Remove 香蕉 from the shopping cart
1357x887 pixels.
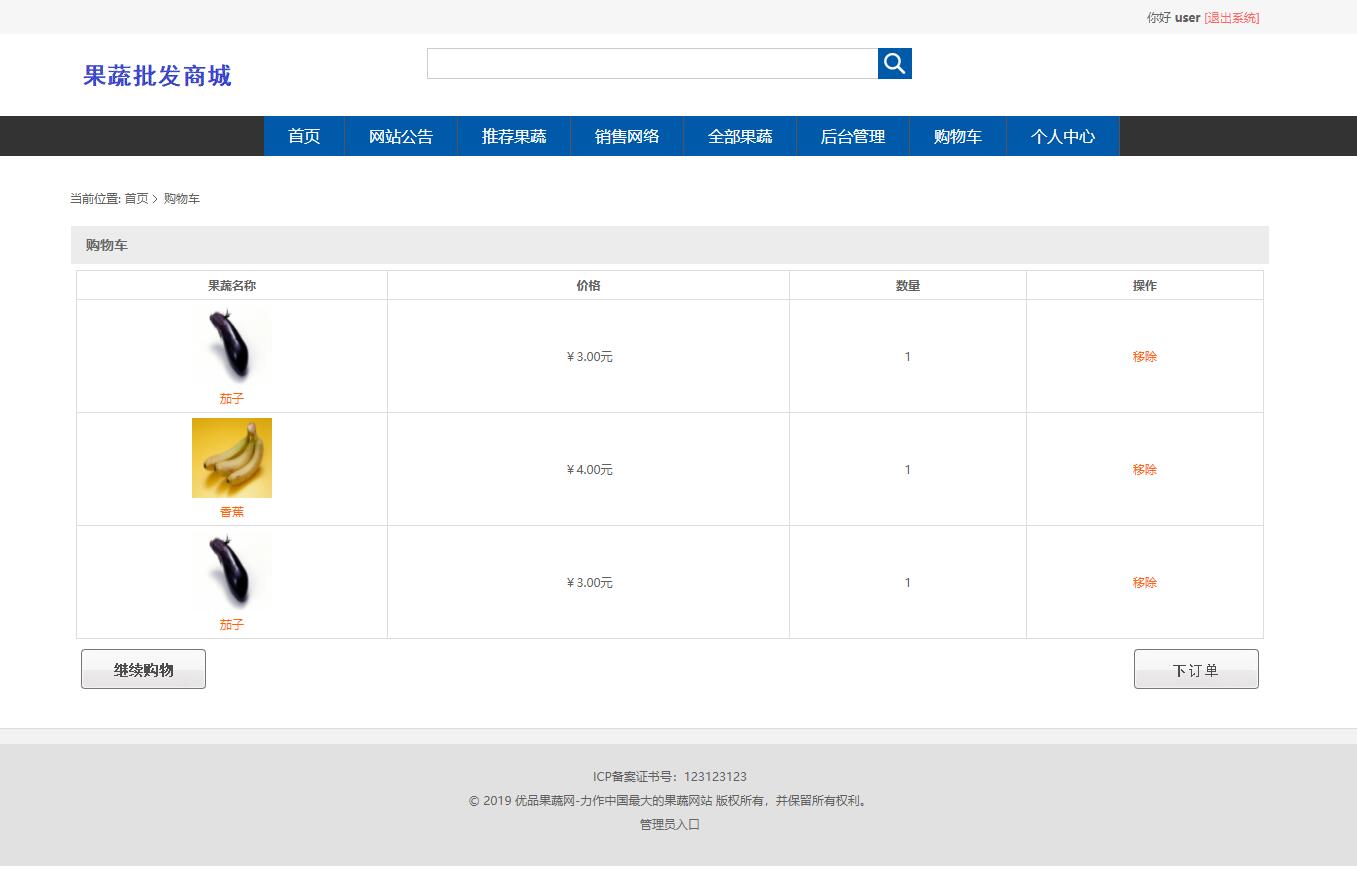pyautogui.click(x=1144, y=469)
